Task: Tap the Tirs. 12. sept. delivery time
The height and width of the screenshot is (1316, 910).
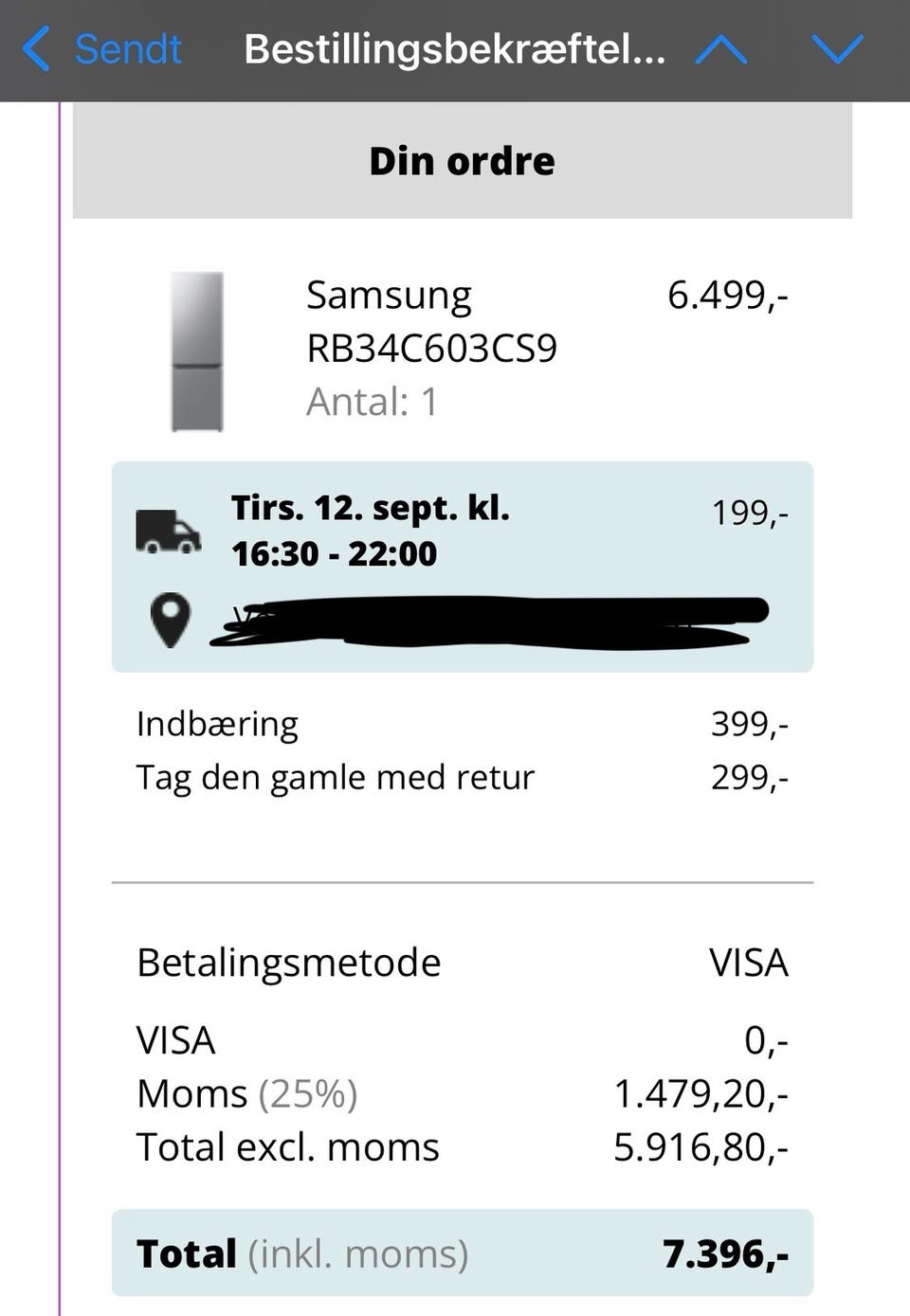Action: pyautogui.click(x=370, y=531)
